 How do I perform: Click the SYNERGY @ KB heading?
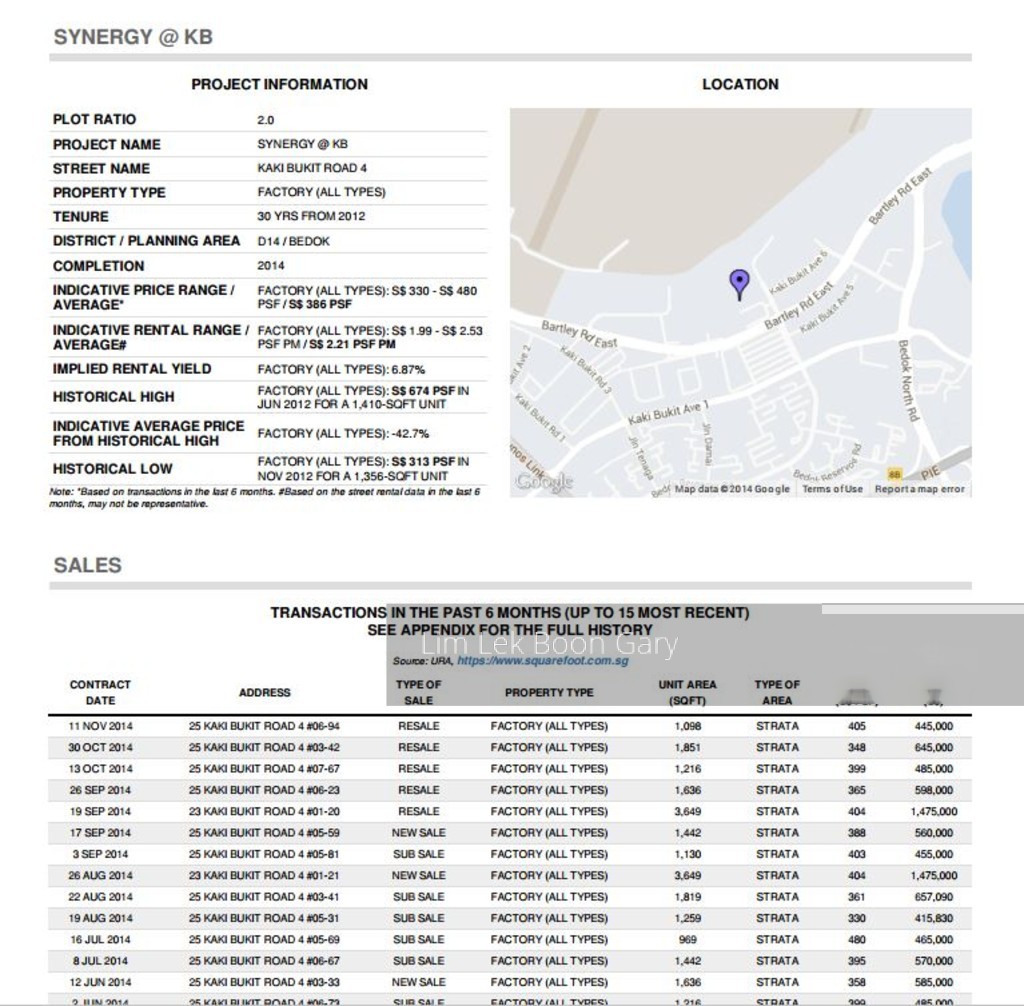tap(133, 37)
